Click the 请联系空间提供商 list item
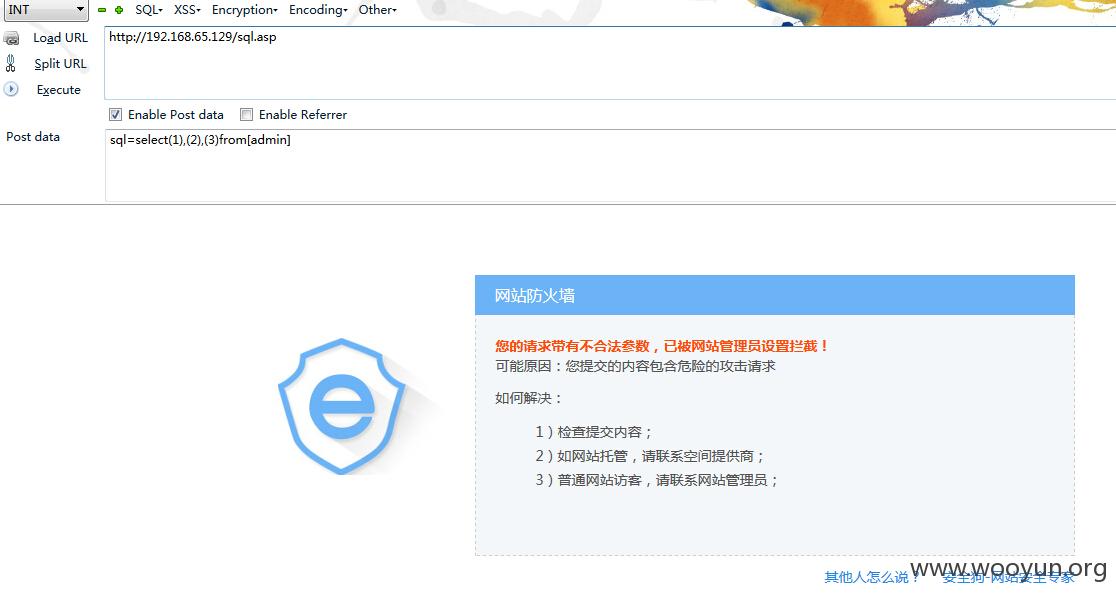Viewport: 1116px width, 597px height. coord(650,456)
